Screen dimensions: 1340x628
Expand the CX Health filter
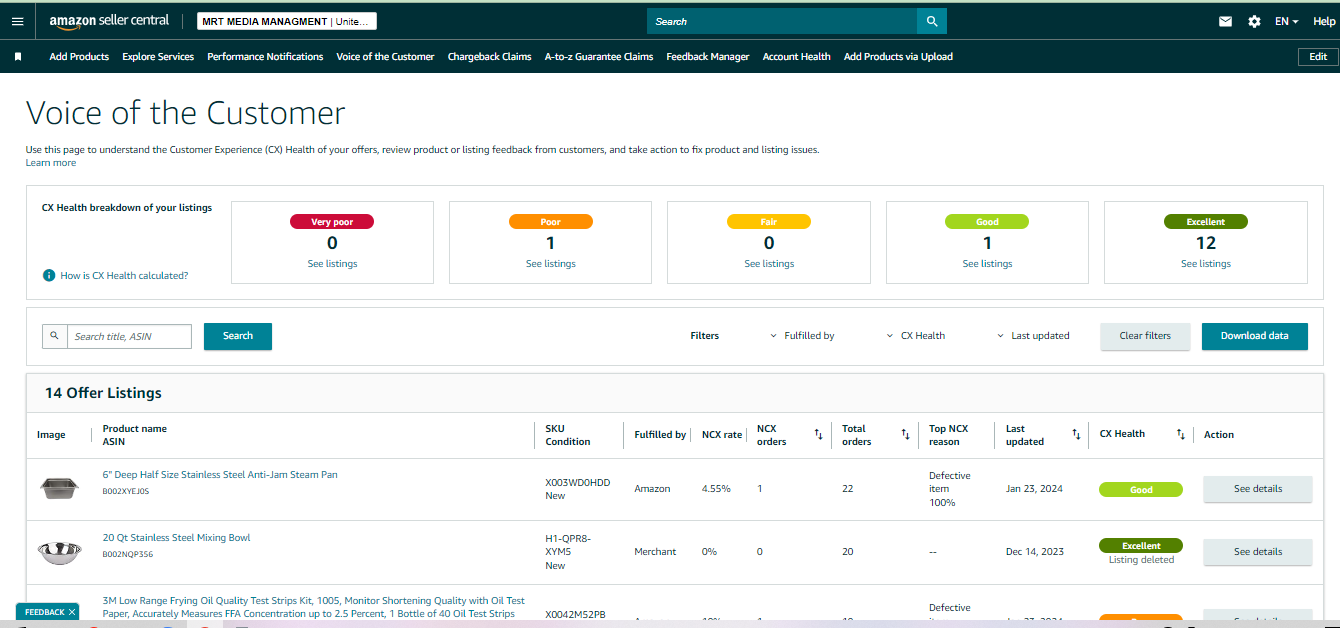click(x=916, y=336)
